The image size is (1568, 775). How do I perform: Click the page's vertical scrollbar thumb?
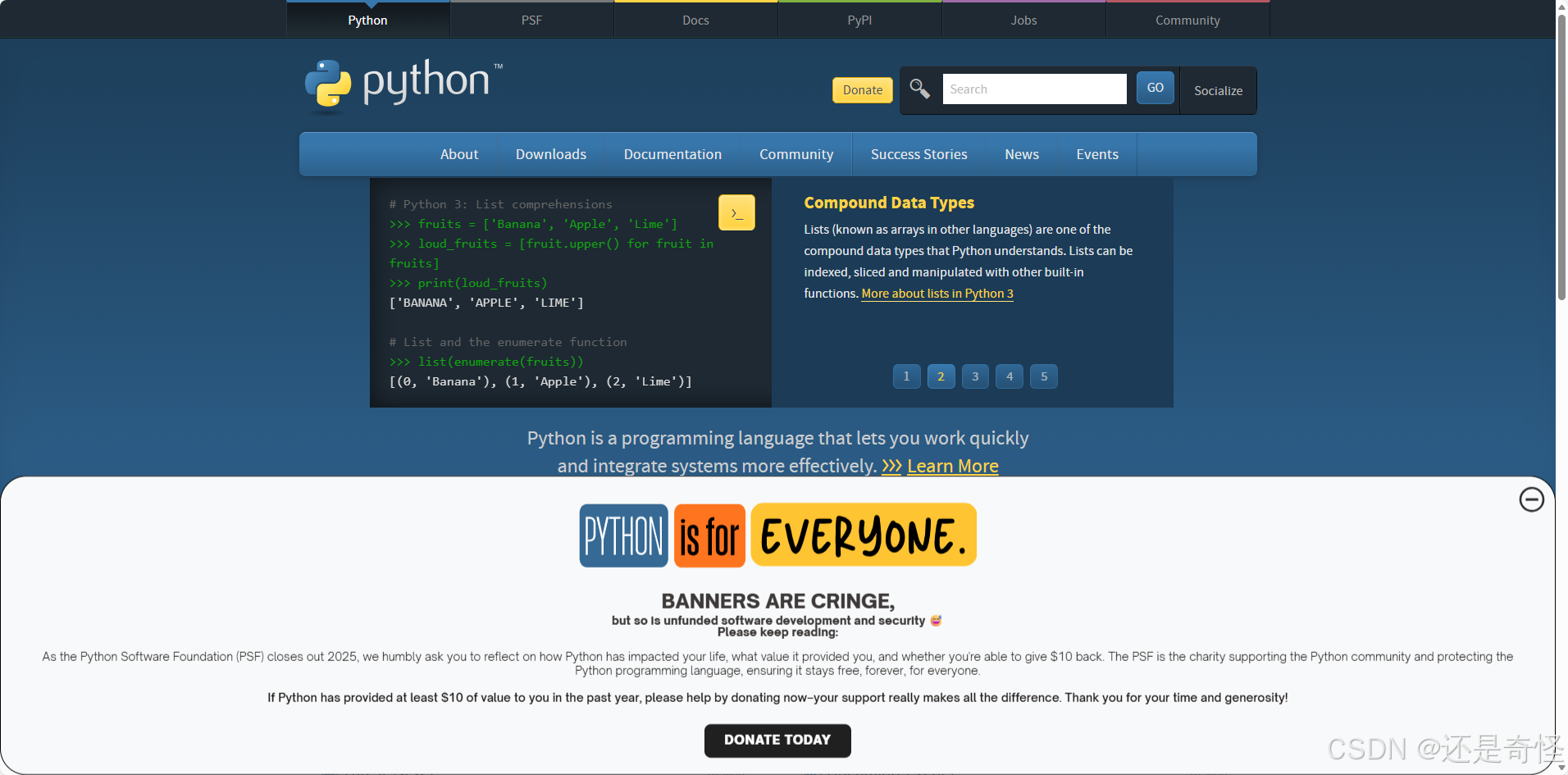(x=1561, y=156)
